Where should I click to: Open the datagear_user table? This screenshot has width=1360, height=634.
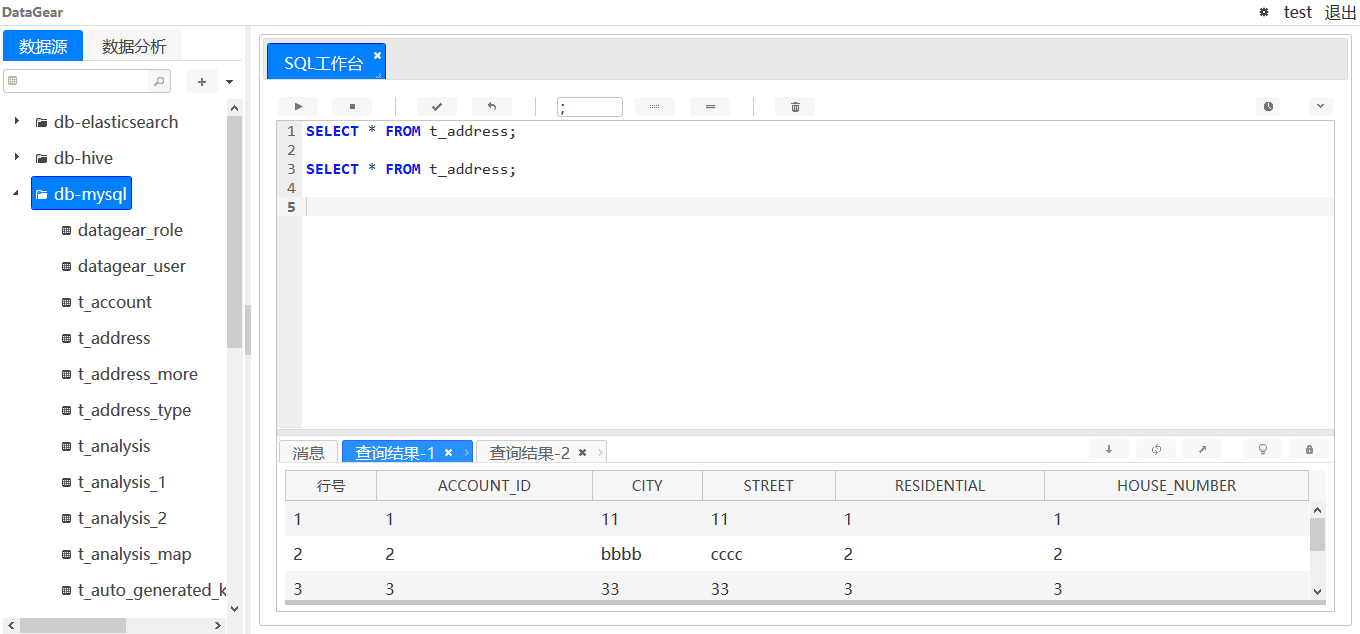pos(124,266)
